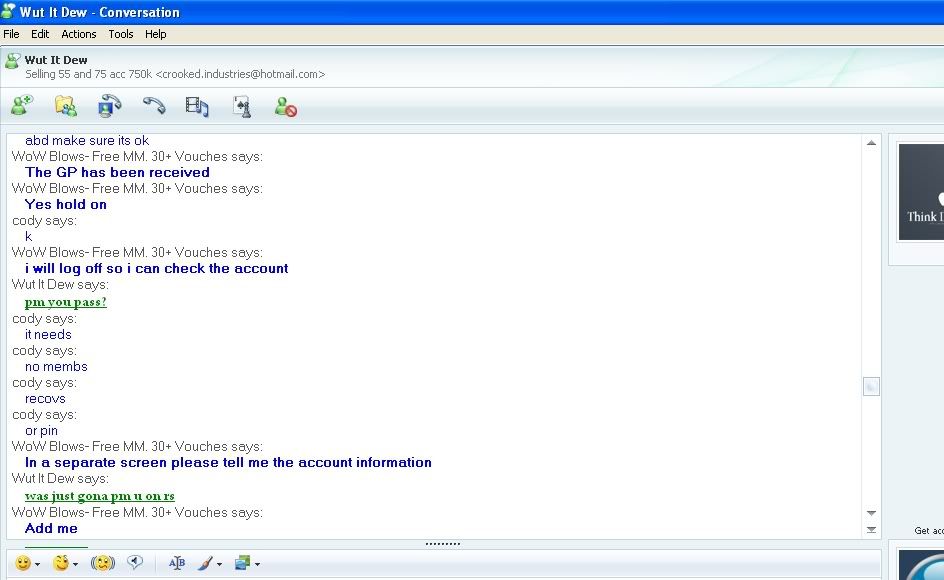Click 'In a separate screen please tell me' message
The image size is (944, 580).
228,463
